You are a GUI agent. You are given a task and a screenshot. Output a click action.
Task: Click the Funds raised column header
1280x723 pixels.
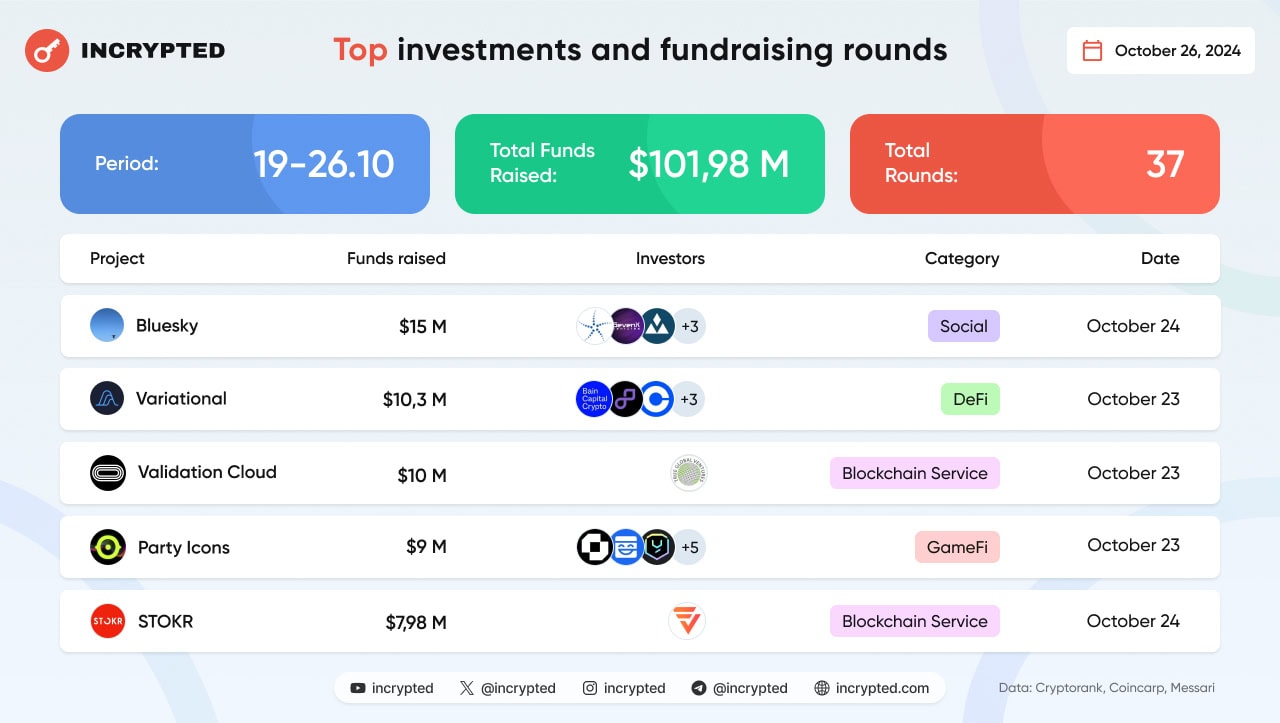click(x=396, y=258)
